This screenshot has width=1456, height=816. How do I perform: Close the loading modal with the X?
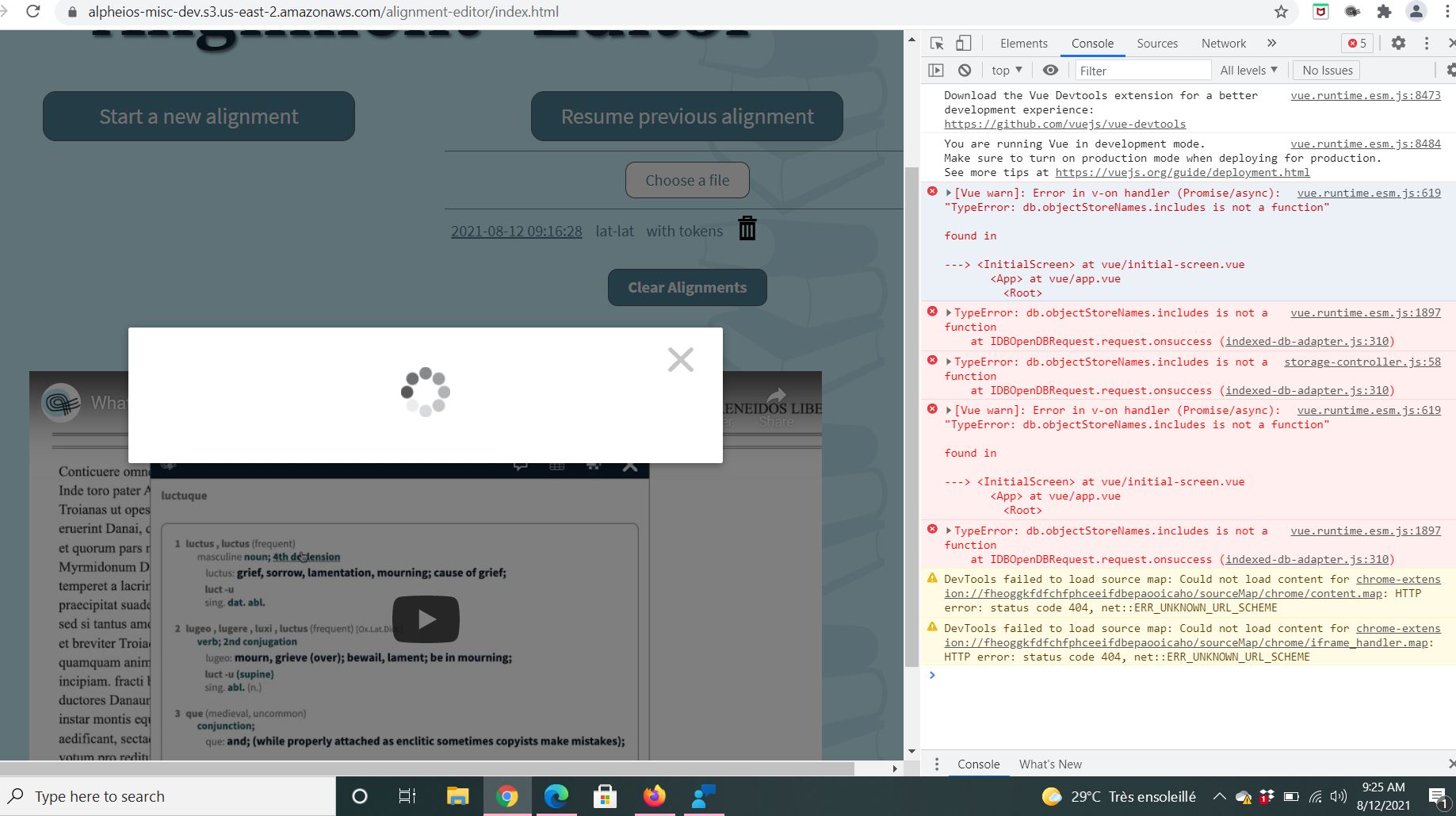coord(680,359)
